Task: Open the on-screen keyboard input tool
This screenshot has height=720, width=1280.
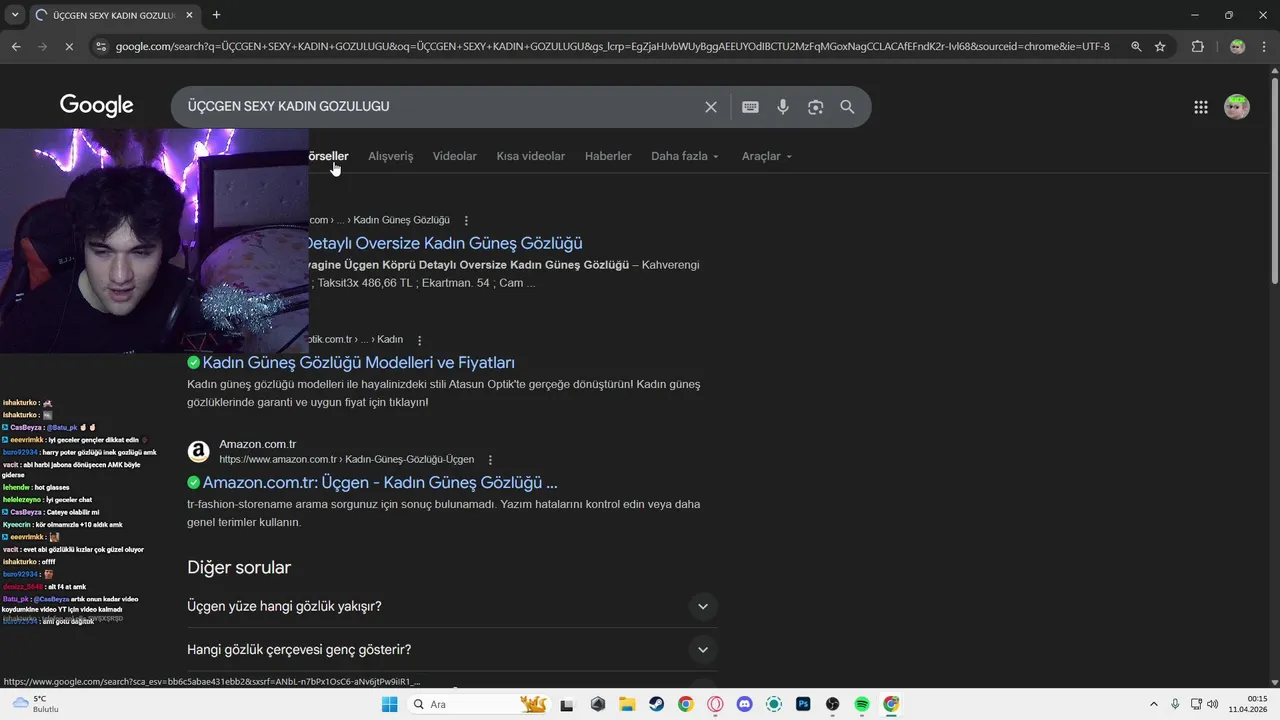Action: click(750, 107)
